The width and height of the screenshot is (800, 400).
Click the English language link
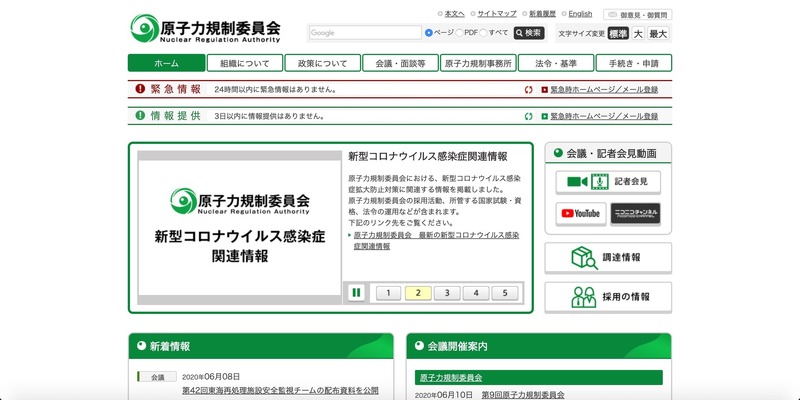pyautogui.click(x=580, y=14)
